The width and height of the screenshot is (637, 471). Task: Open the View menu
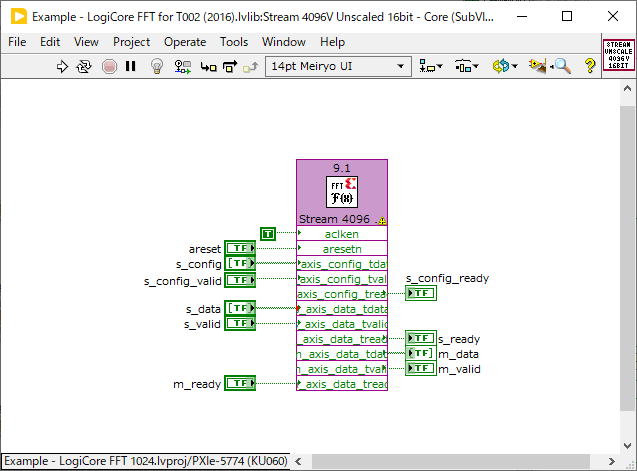pos(86,42)
